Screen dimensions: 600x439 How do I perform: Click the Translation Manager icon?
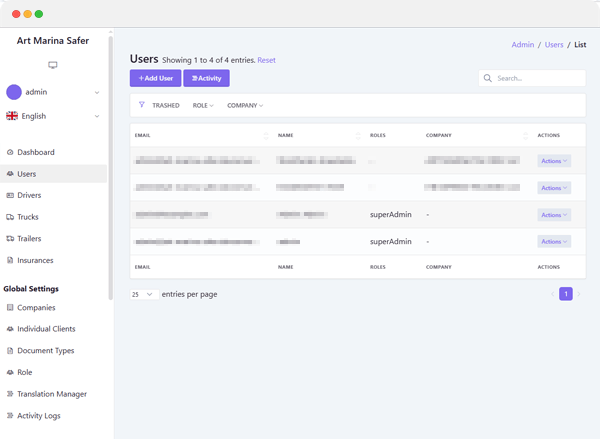[10, 394]
